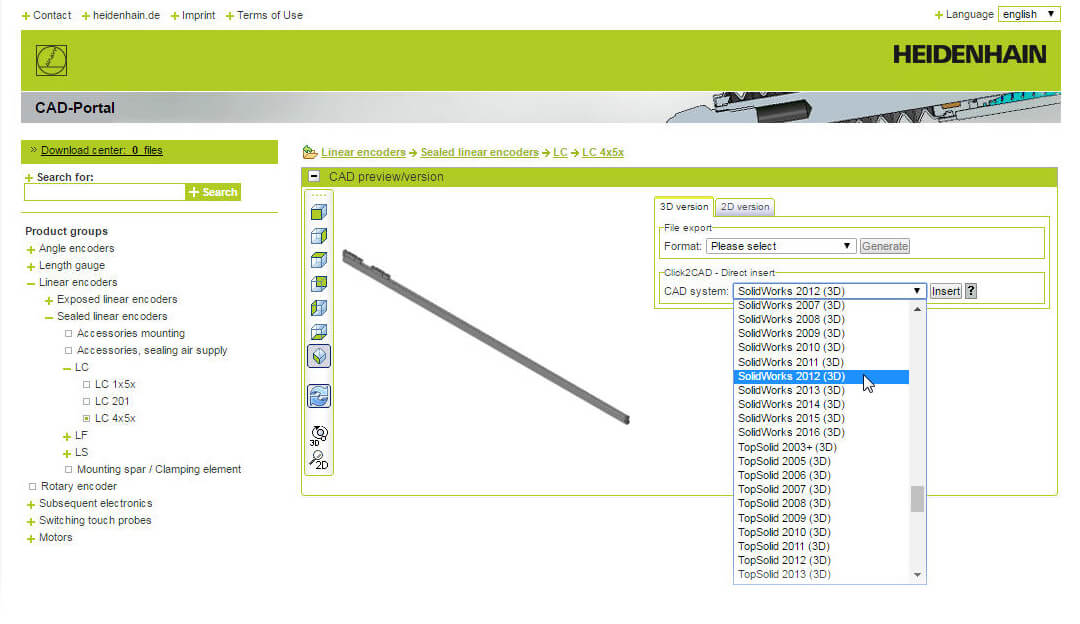
Task: Choose TopSolid 2008 (3D) from list
Action: (821, 503)
